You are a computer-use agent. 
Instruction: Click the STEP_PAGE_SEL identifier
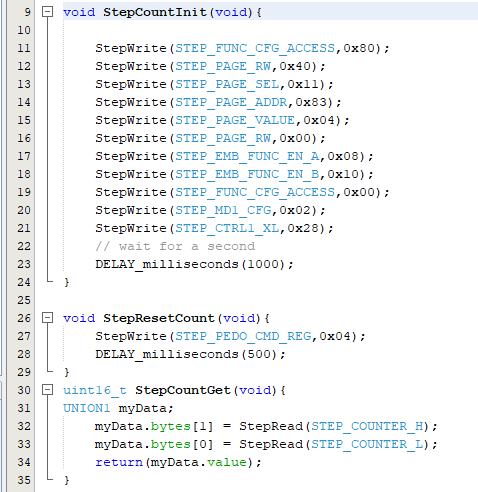227,84
